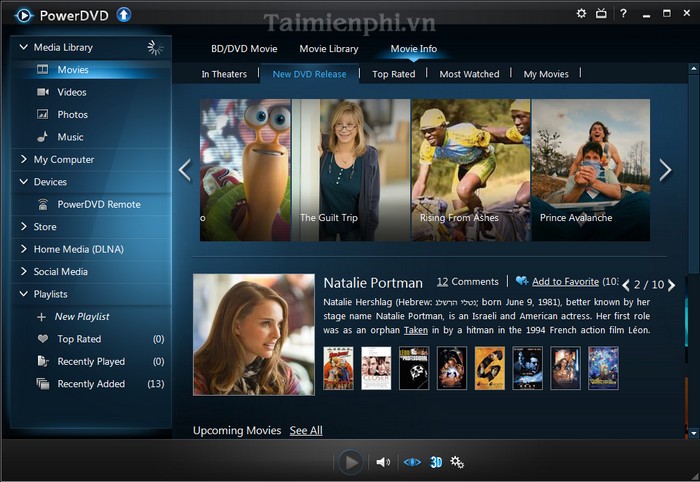This screenshot has width=700, height=482.
Task: Click the Play button
Action: coord(351,462)
